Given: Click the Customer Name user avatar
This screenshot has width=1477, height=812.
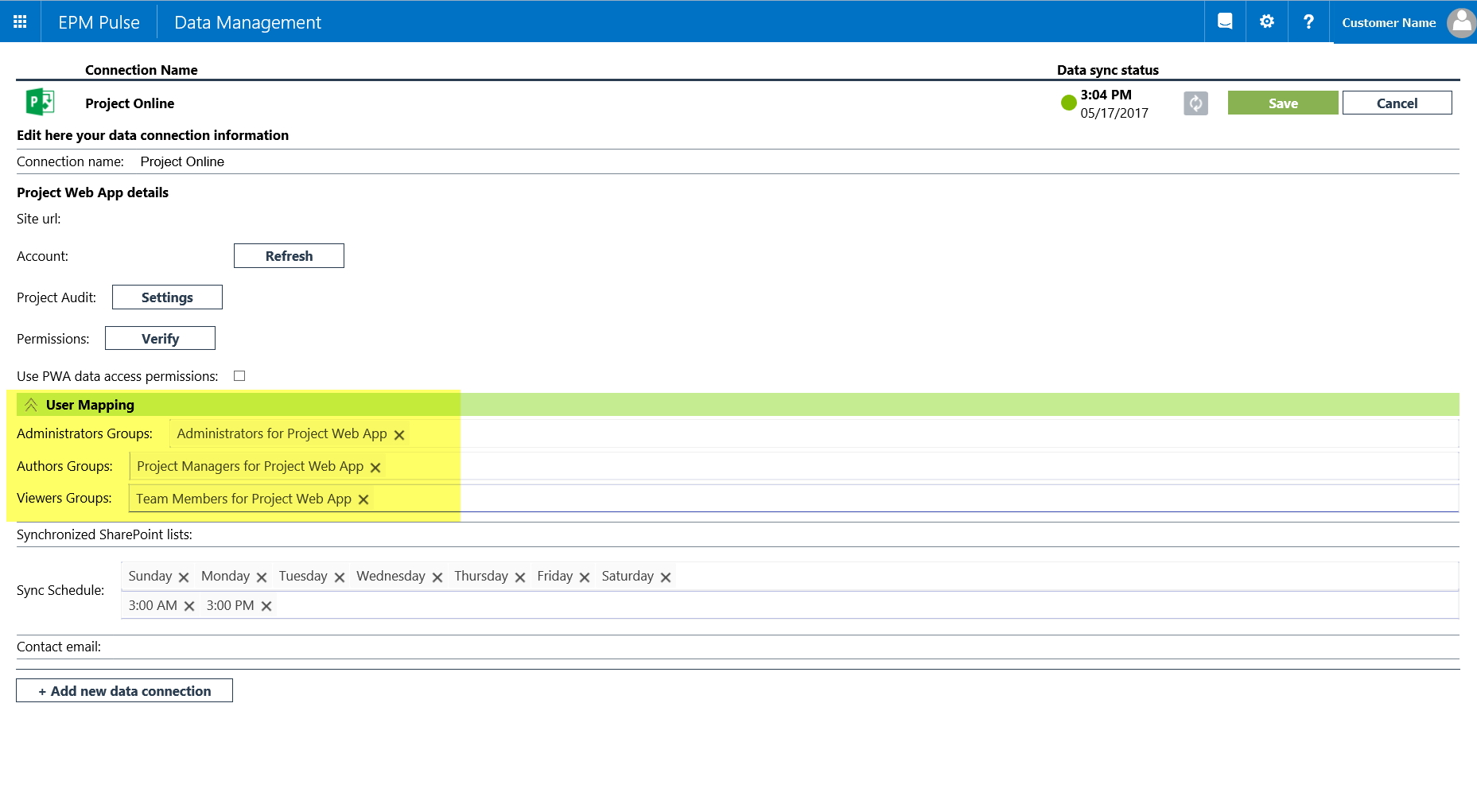Looking at the screenshot, I should [x=1461, y=22].
